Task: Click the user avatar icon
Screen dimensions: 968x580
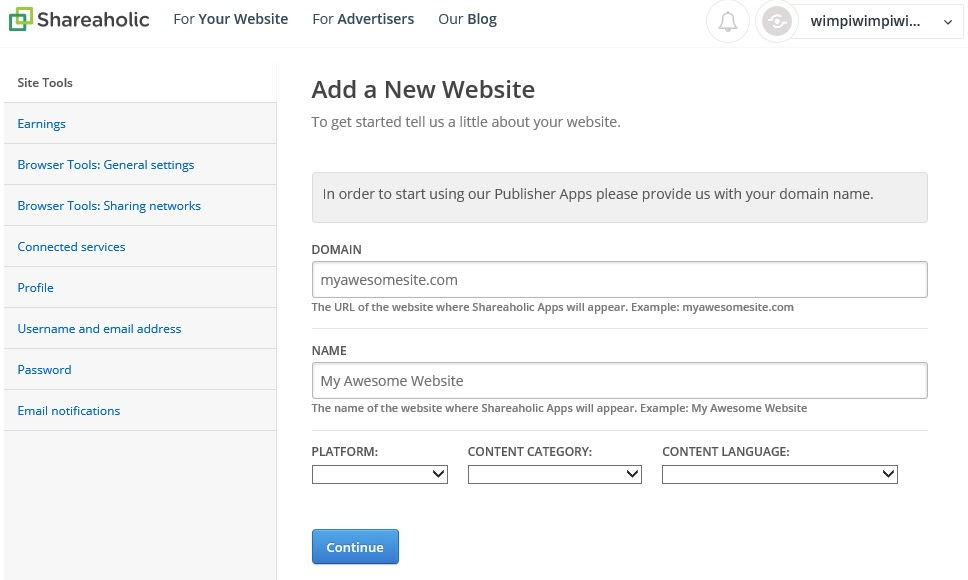Action: pos(777,22)
